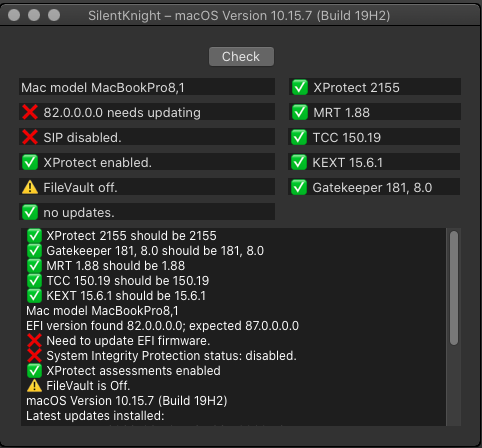Click the 'no updates.' text
The width and height of the screenshot is (482, 448).
(x=79, y=213)
